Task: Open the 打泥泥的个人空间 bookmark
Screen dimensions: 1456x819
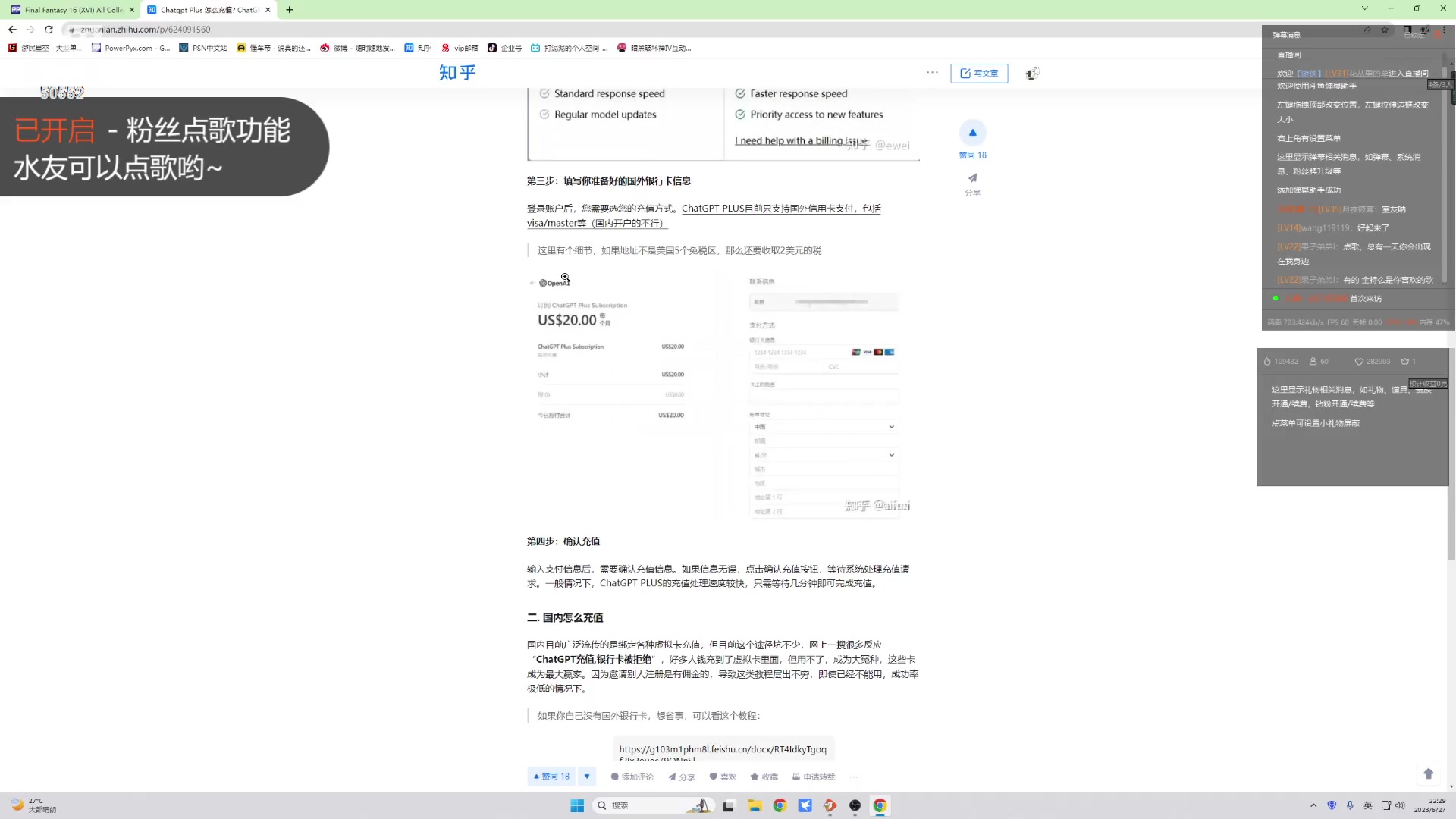Action: tap(570, 48)
